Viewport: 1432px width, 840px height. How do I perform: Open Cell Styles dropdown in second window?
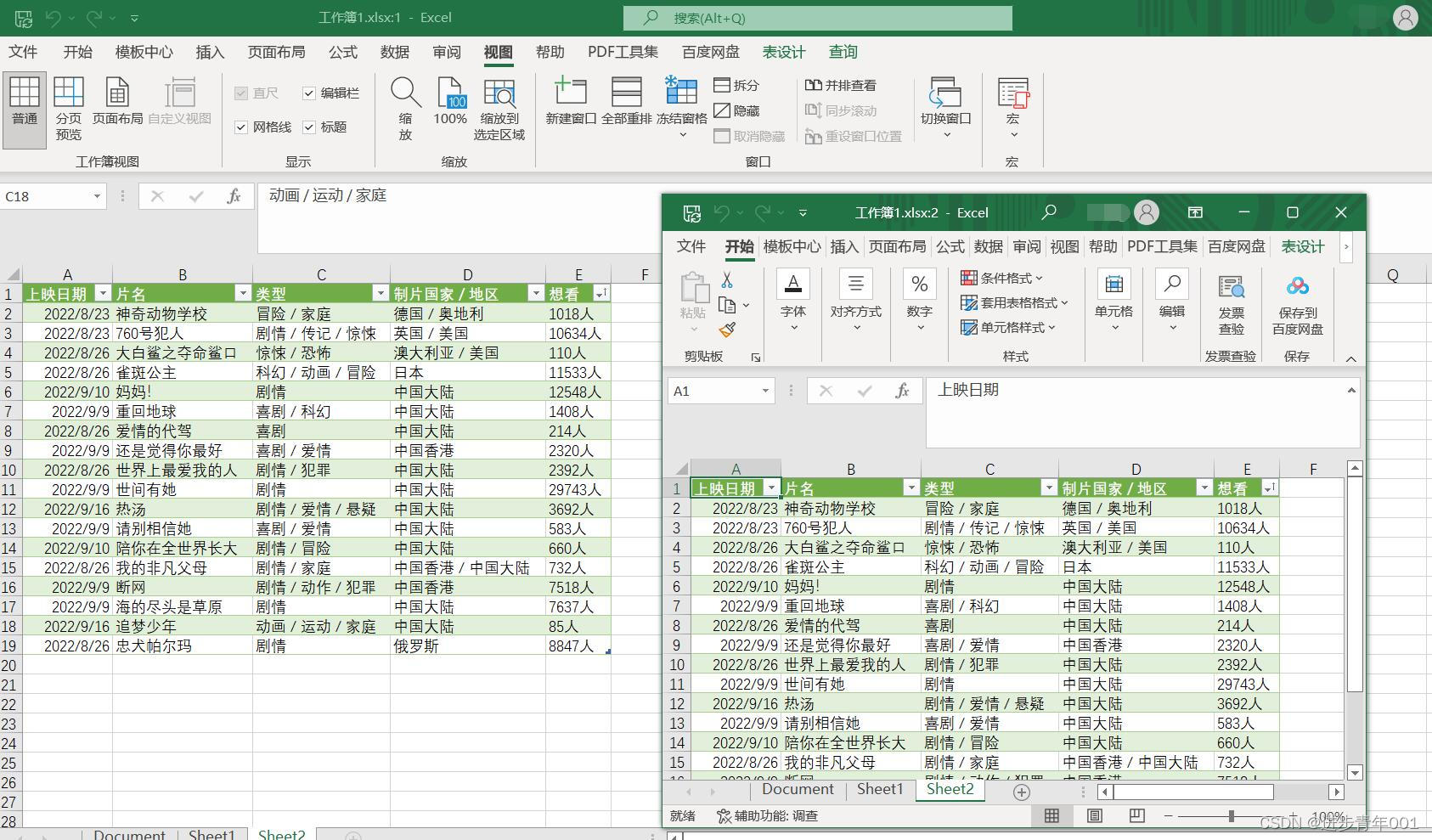pyautogui.click(x=1008, y=327)
